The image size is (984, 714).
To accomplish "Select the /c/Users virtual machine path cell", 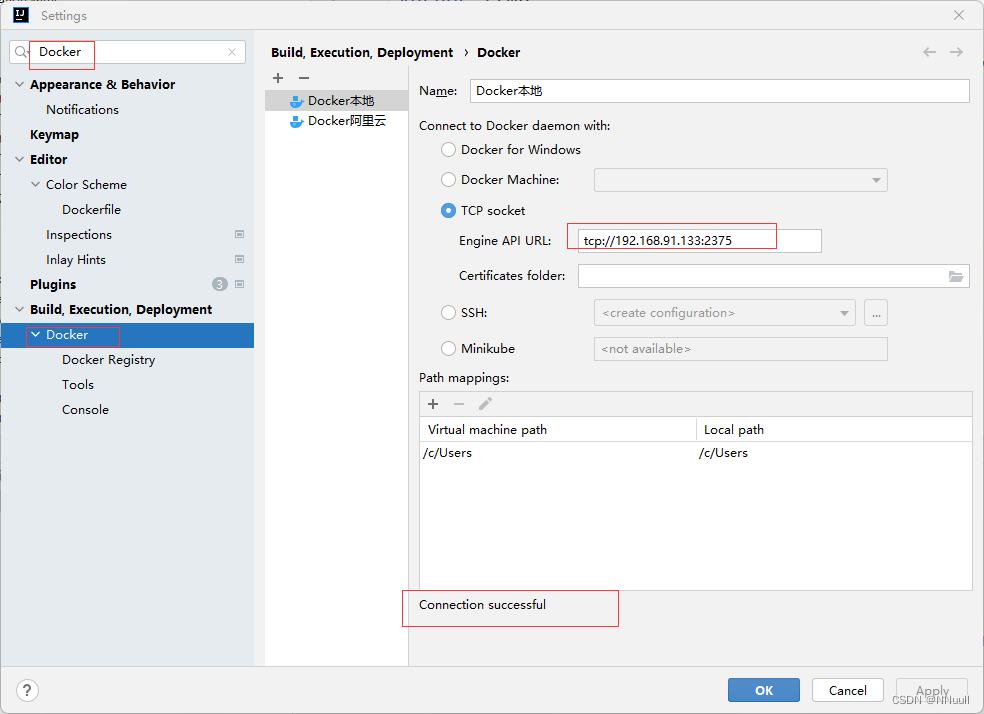I will coord(559,453).
